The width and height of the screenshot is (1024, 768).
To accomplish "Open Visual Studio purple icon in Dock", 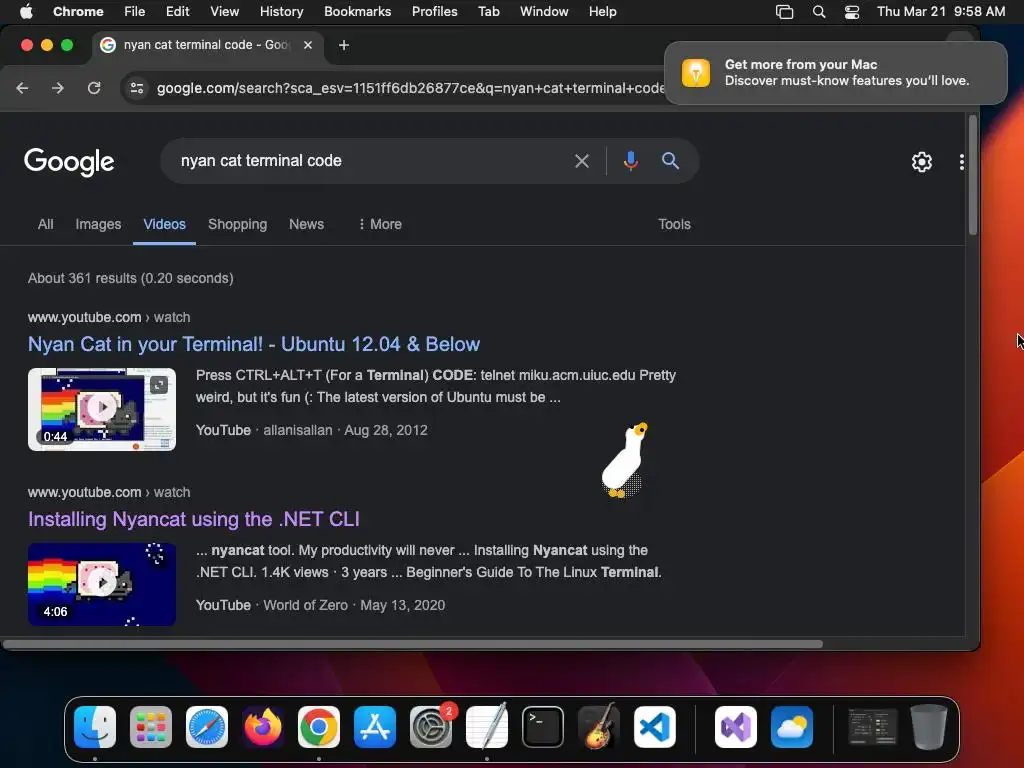I will (x=736, y=727).
